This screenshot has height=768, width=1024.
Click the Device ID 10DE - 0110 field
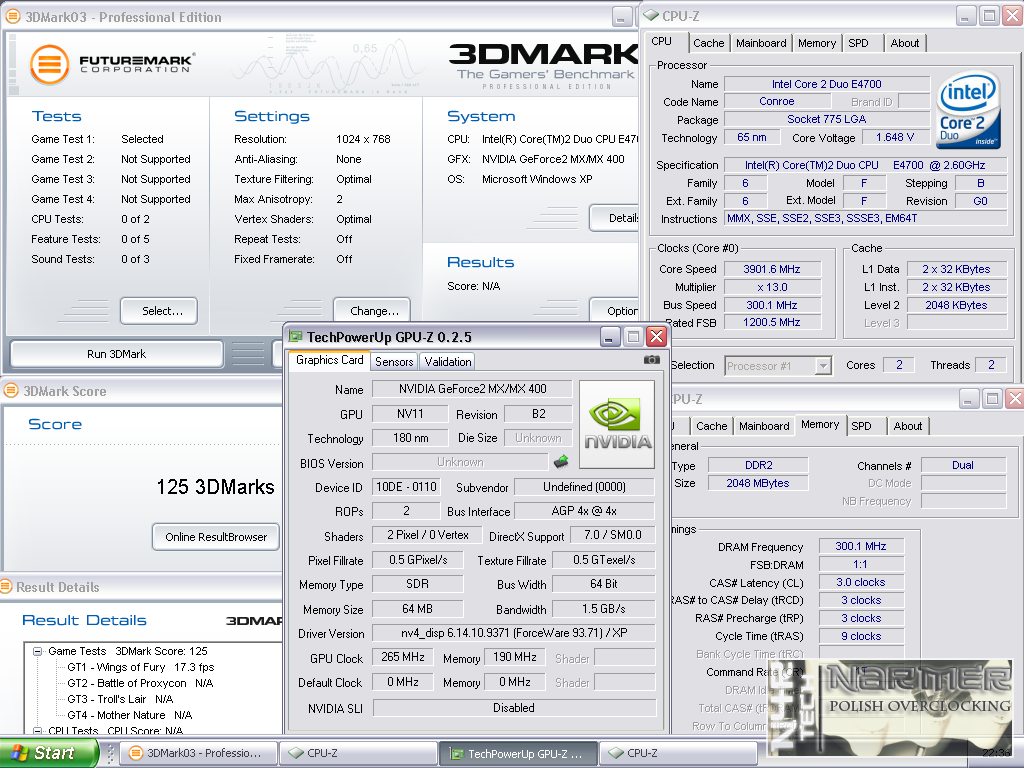[406, 487]
